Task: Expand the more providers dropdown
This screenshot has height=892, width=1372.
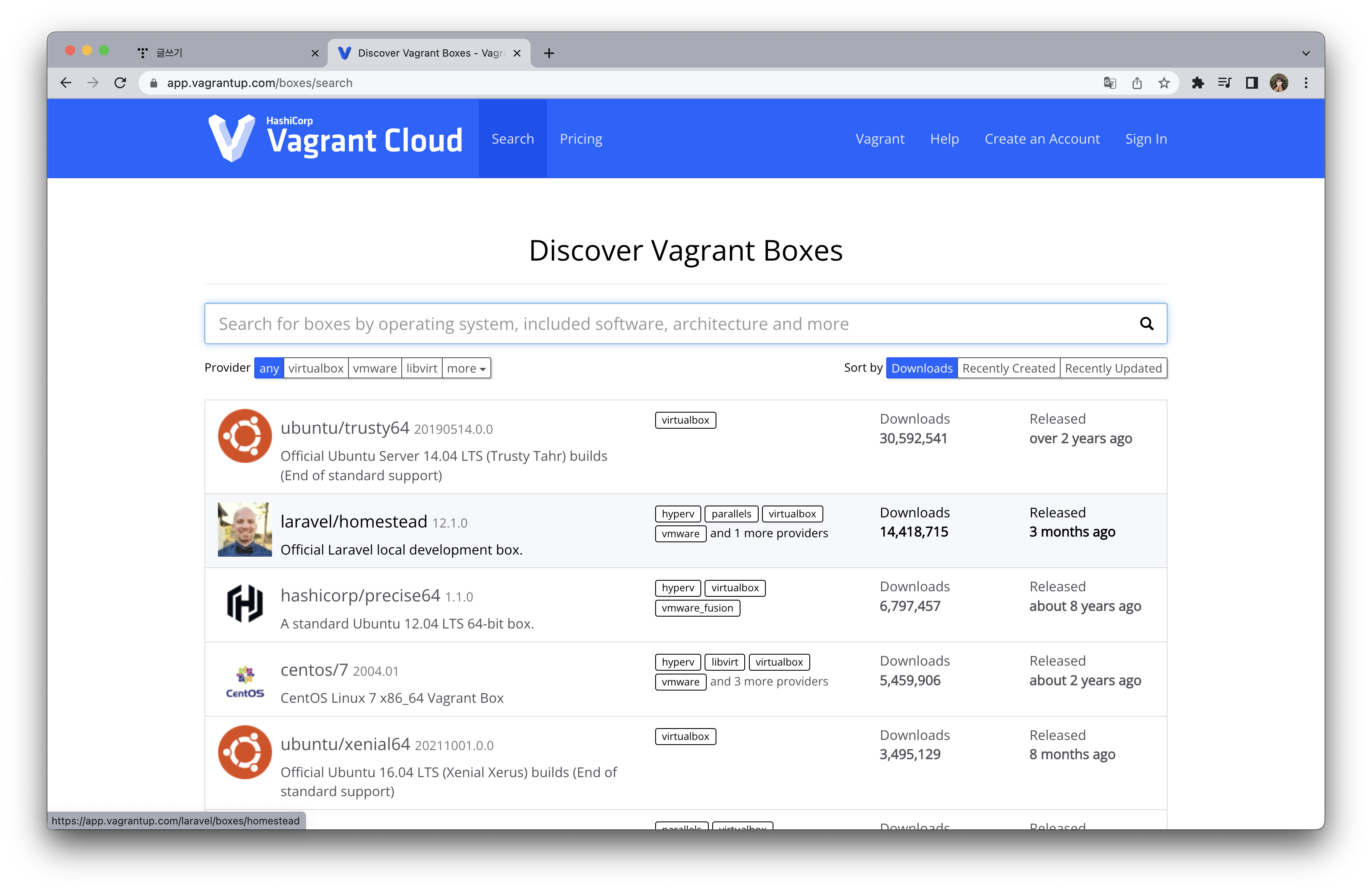Action: (x=466, y=368)
